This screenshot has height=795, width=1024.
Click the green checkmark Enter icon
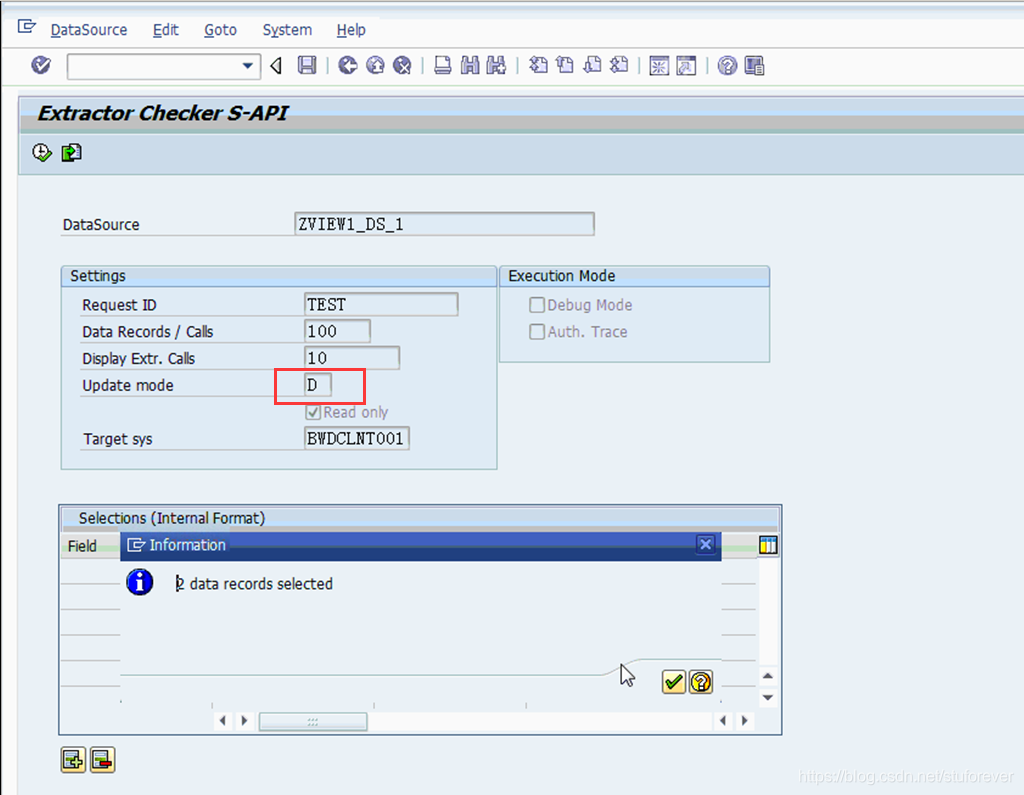[41, 65]
